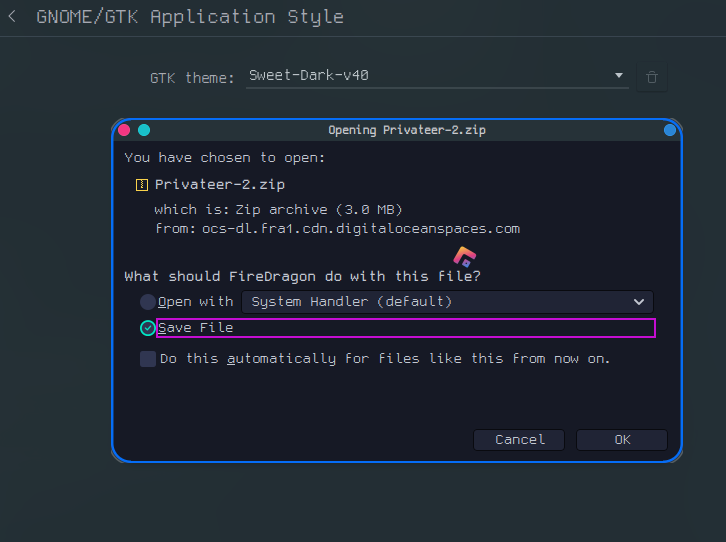This screenshot has width=726, height=542.
Task: Expand the chevron on the System Handler dropdown
Action: tap(639, 302)
